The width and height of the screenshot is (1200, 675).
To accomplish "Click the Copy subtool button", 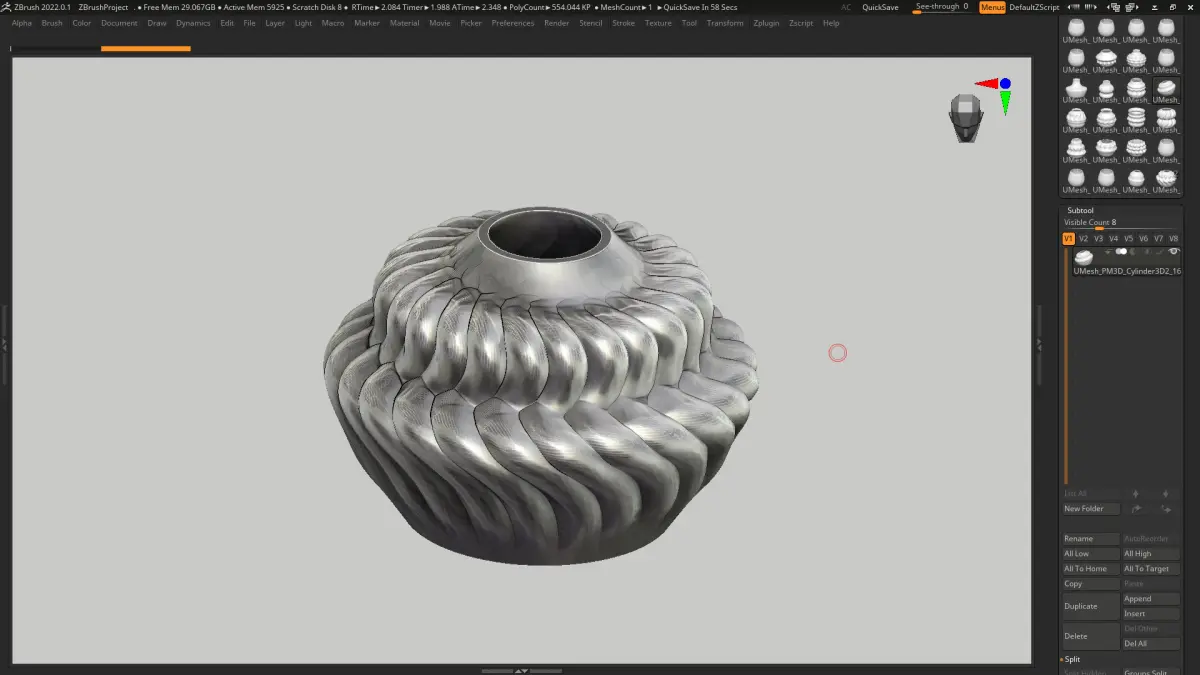I will (1091, 584).
